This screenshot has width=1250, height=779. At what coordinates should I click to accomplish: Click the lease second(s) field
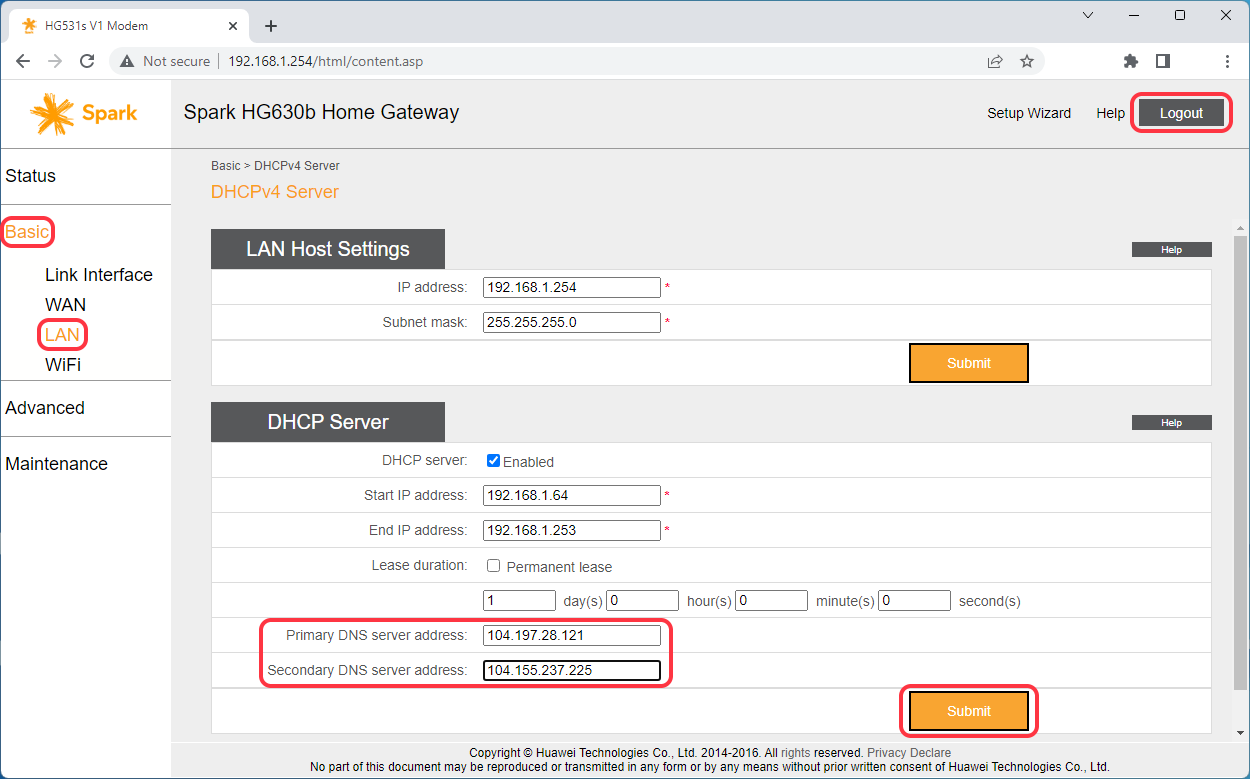click(915, 601)
